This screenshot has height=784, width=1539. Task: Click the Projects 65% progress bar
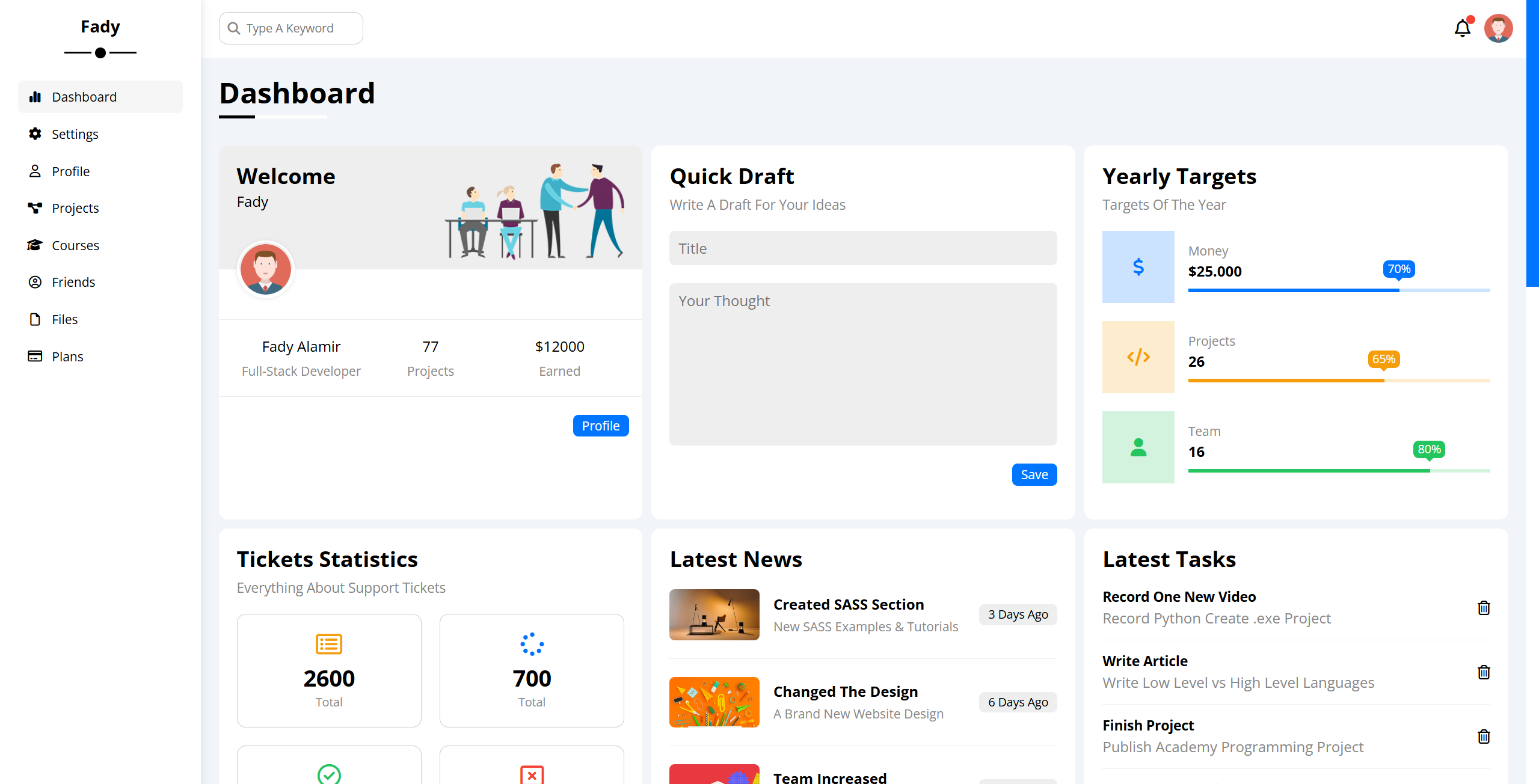pyautogui.click(x=1339, y=381)
